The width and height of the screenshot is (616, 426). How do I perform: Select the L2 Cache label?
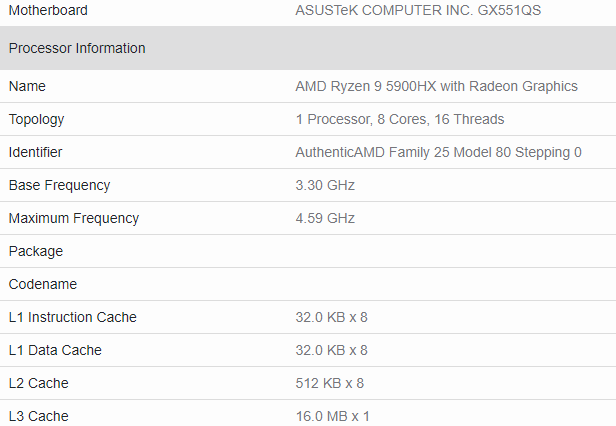(x=38, y=383)
